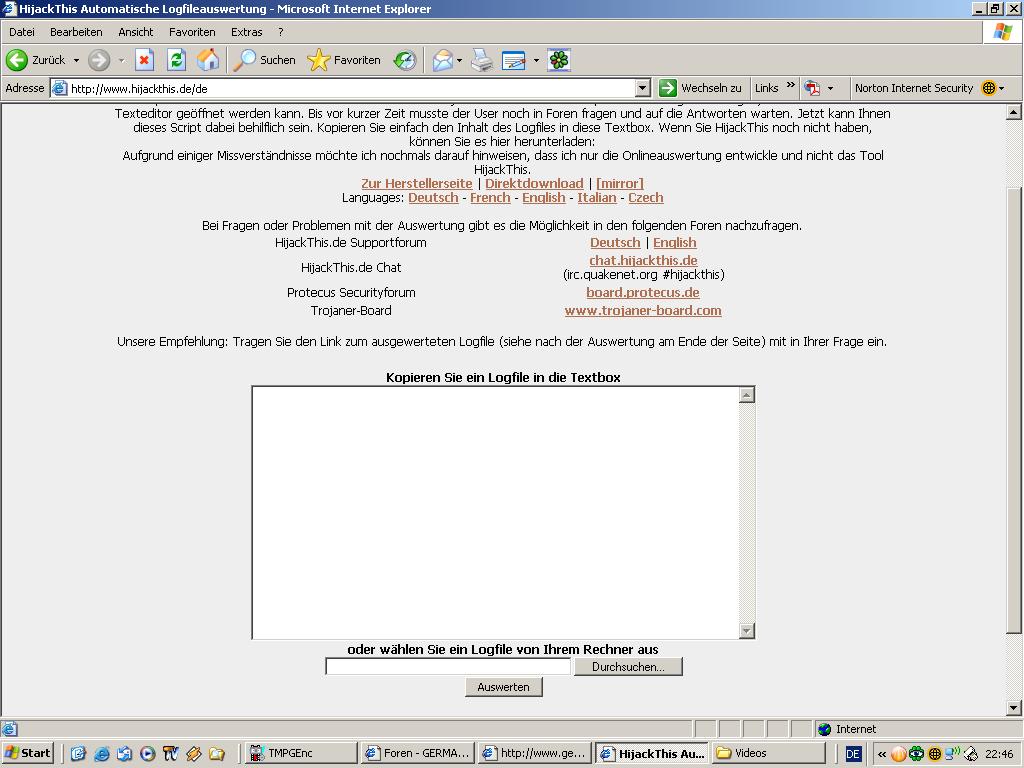Open the address bar URL dropdown
The image size is (1024, 768).
643,88
